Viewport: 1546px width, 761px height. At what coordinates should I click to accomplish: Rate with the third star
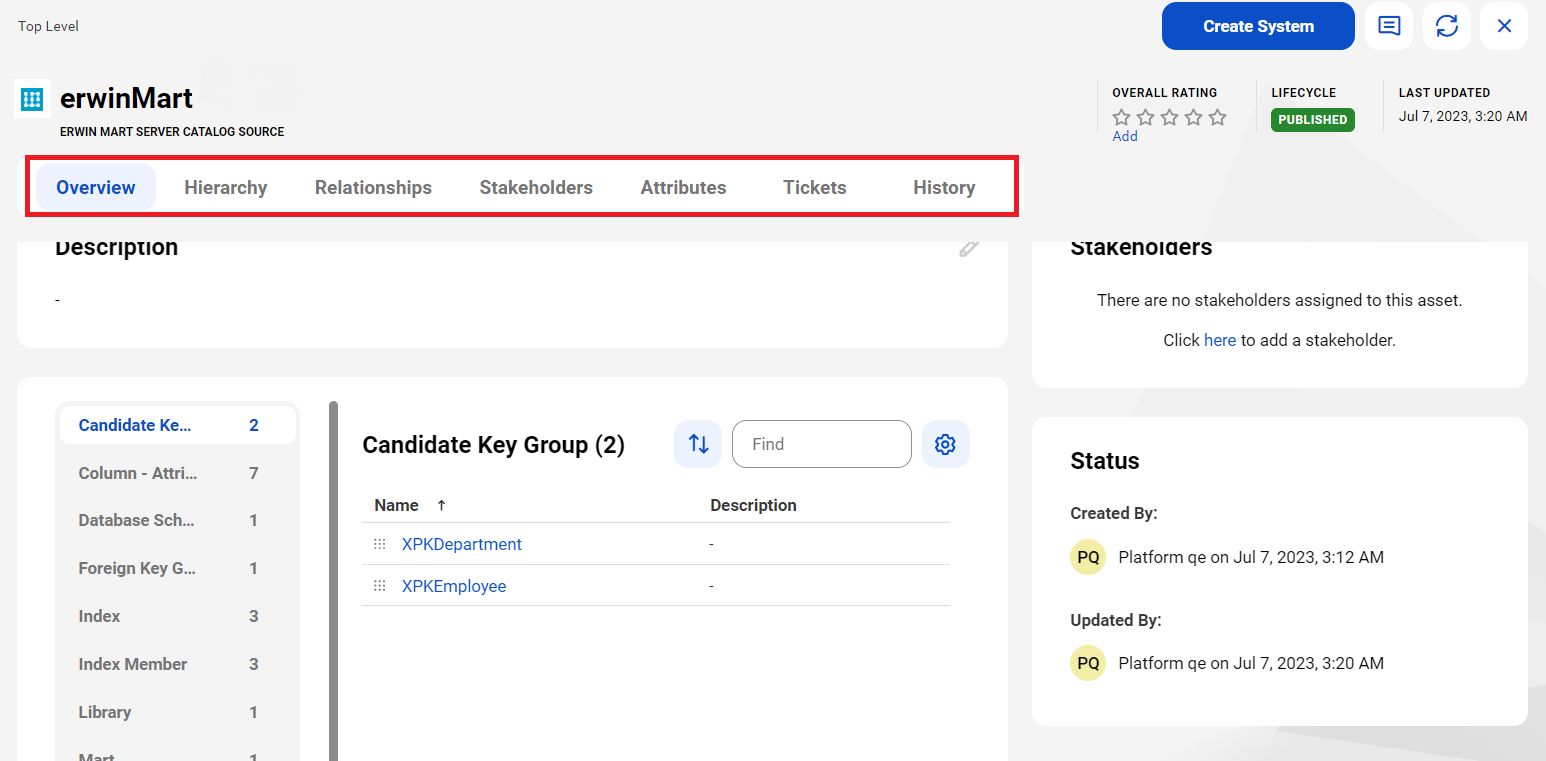(x=1170, y=117)
